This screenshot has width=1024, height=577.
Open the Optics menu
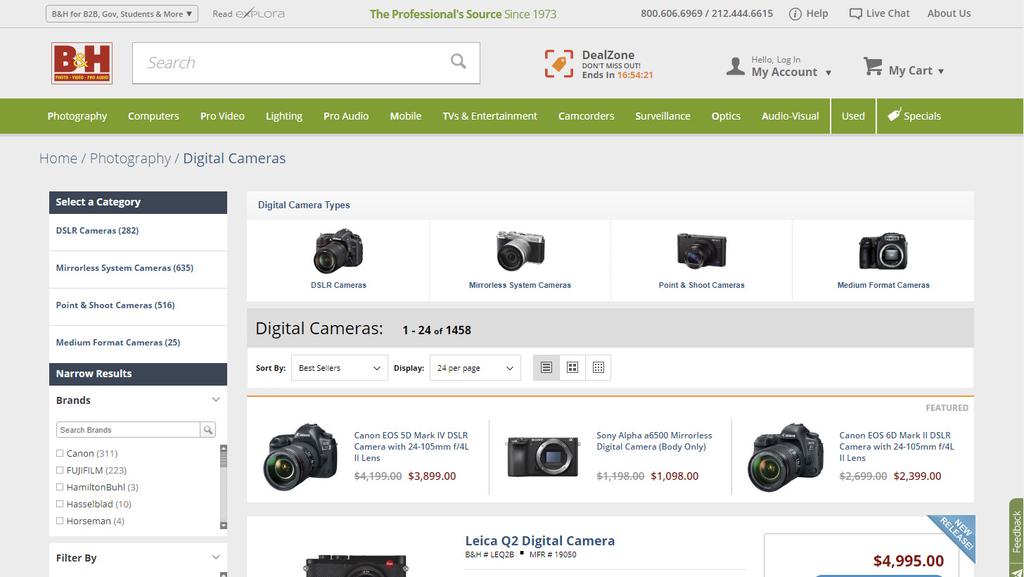coord(726,116)
